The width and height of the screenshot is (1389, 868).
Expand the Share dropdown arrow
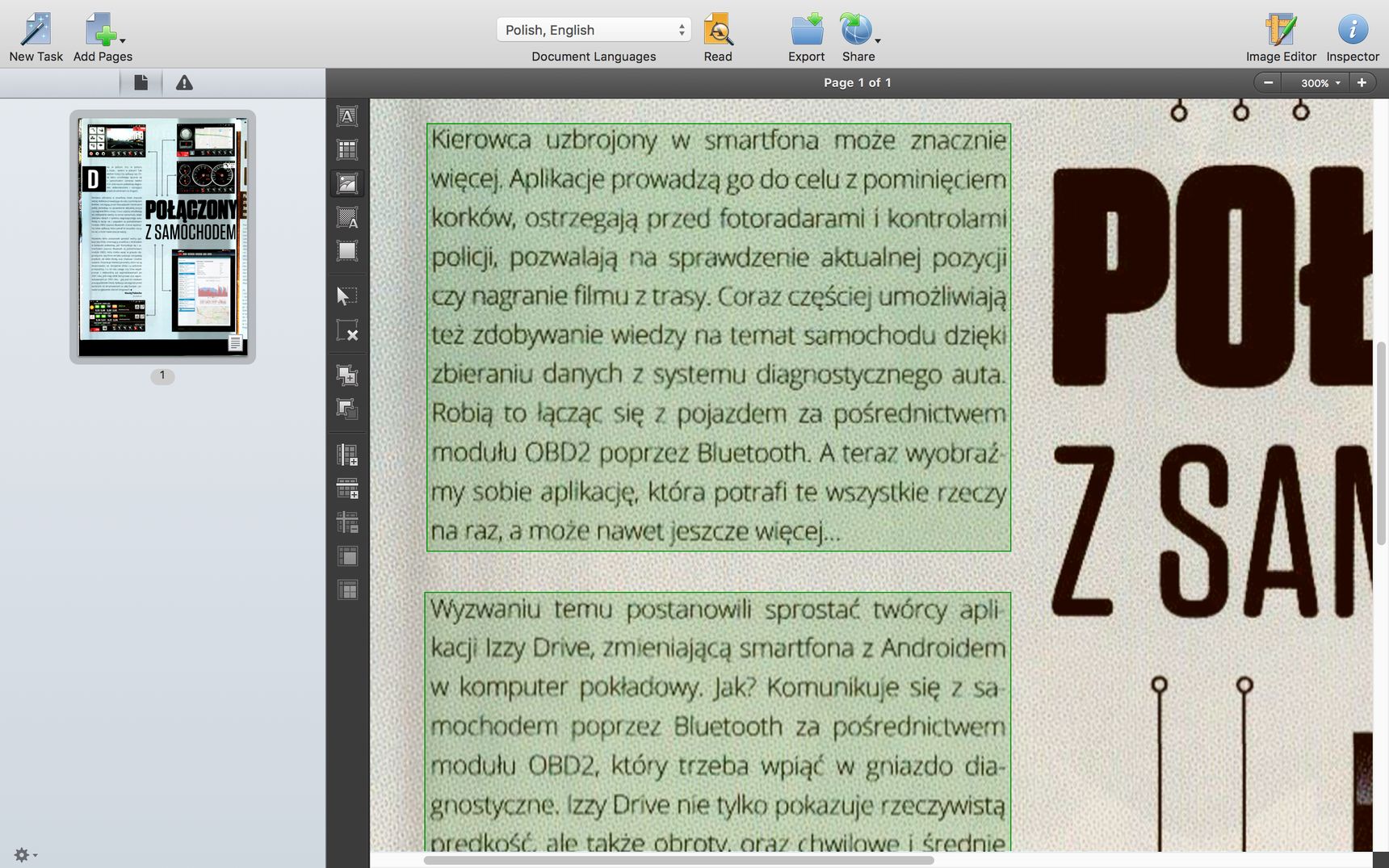(x=878, y=40)
